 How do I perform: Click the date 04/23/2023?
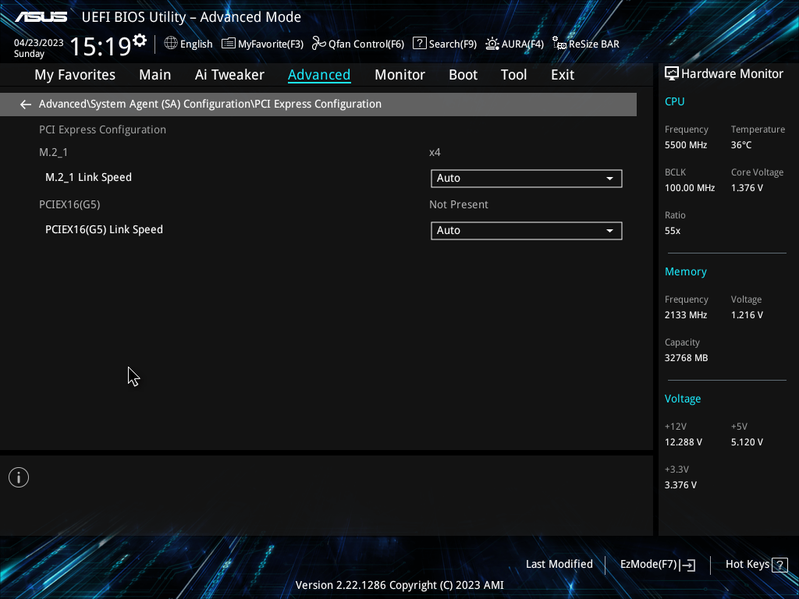(x=39, y=43)
